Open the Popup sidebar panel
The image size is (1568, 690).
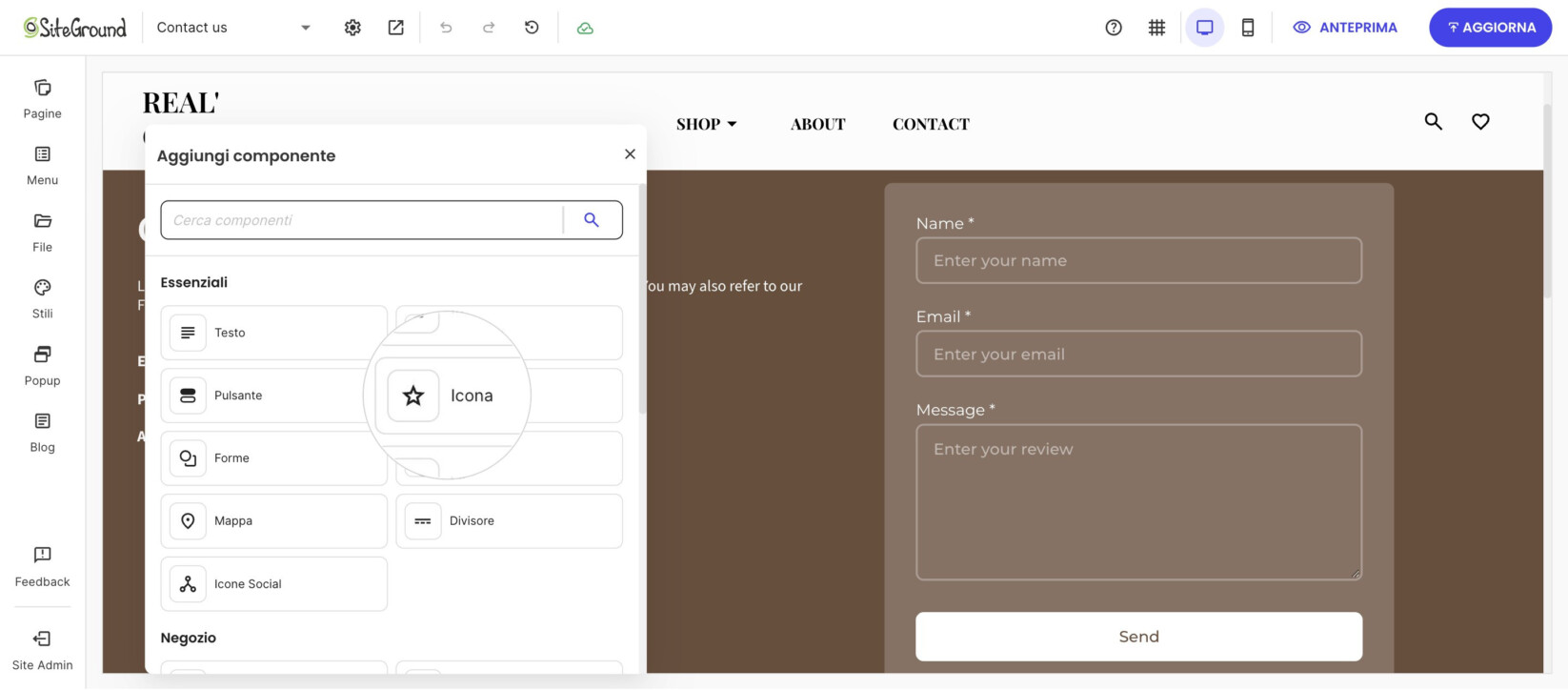pos(43,366)
